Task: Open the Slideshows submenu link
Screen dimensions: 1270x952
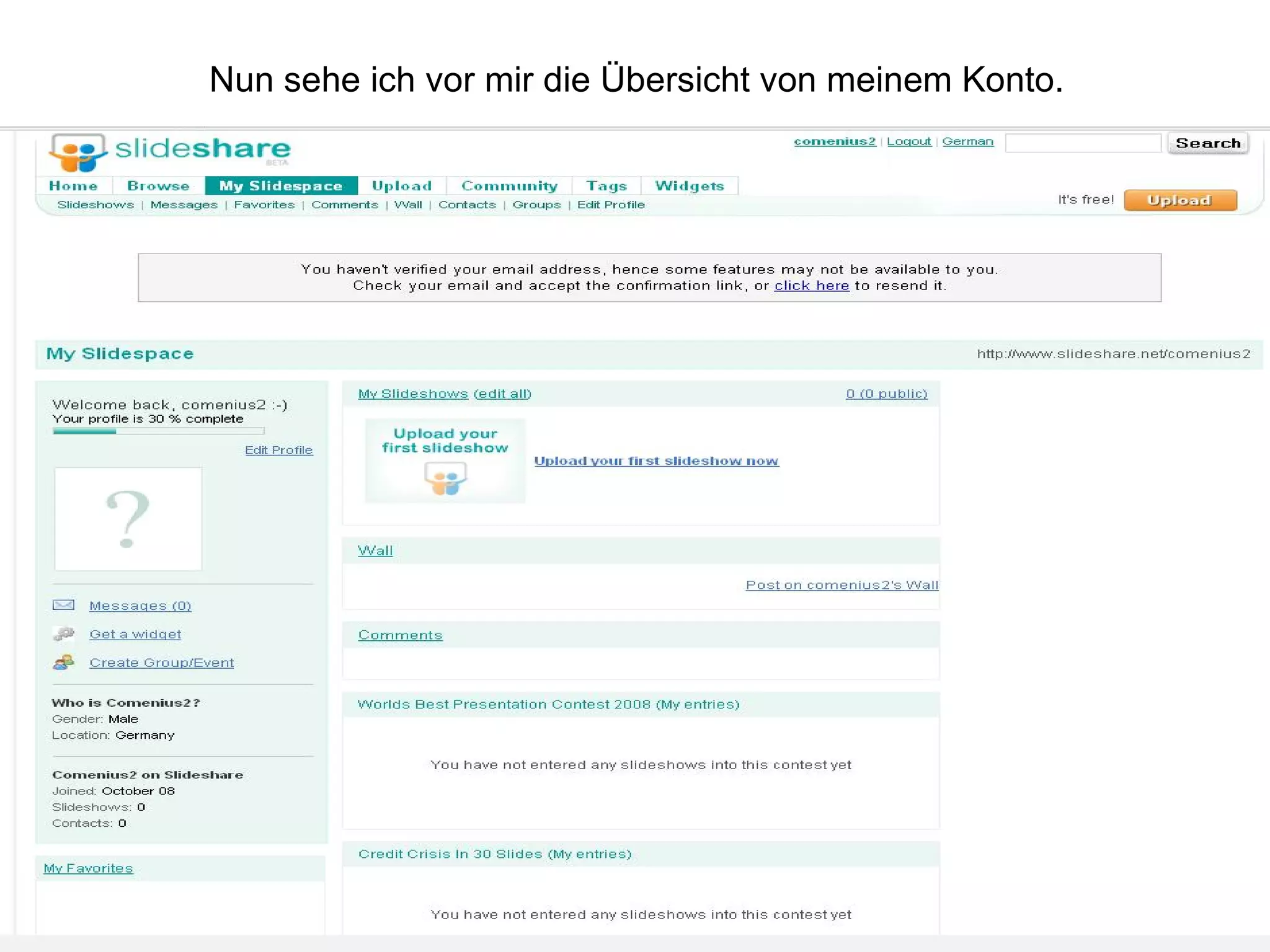Action: 95,205
